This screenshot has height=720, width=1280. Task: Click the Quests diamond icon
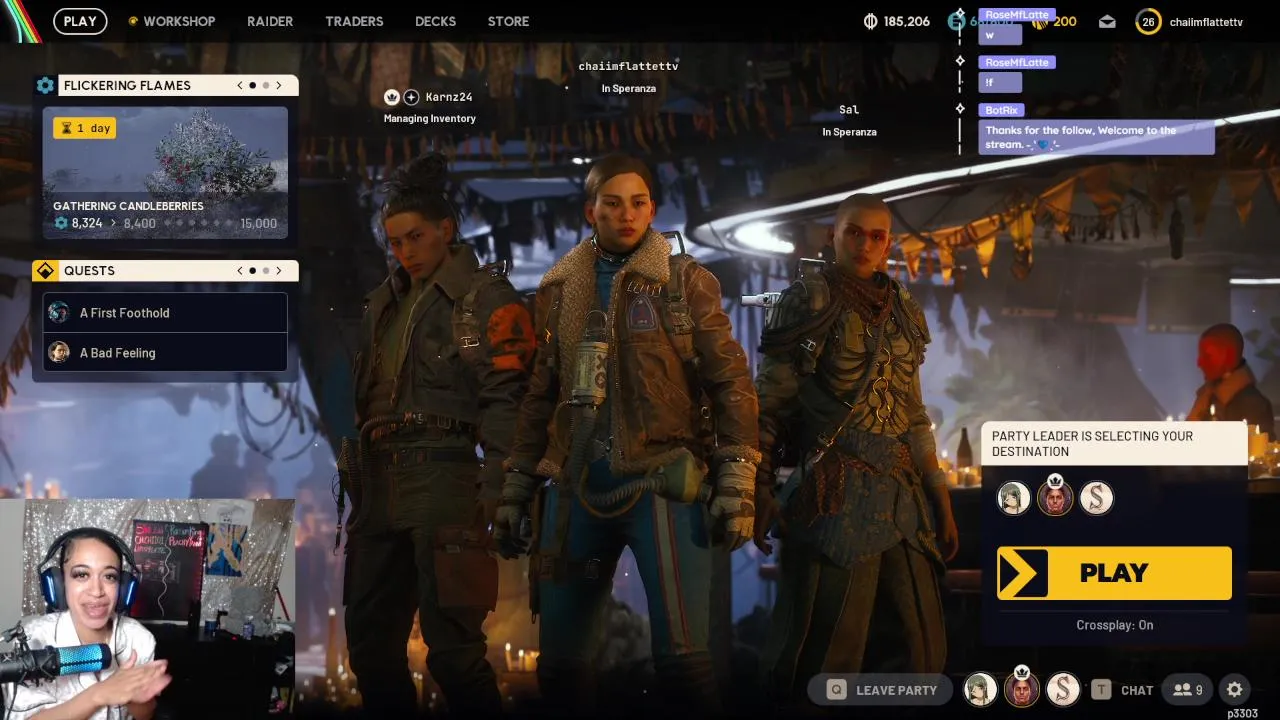pos(45,271)
